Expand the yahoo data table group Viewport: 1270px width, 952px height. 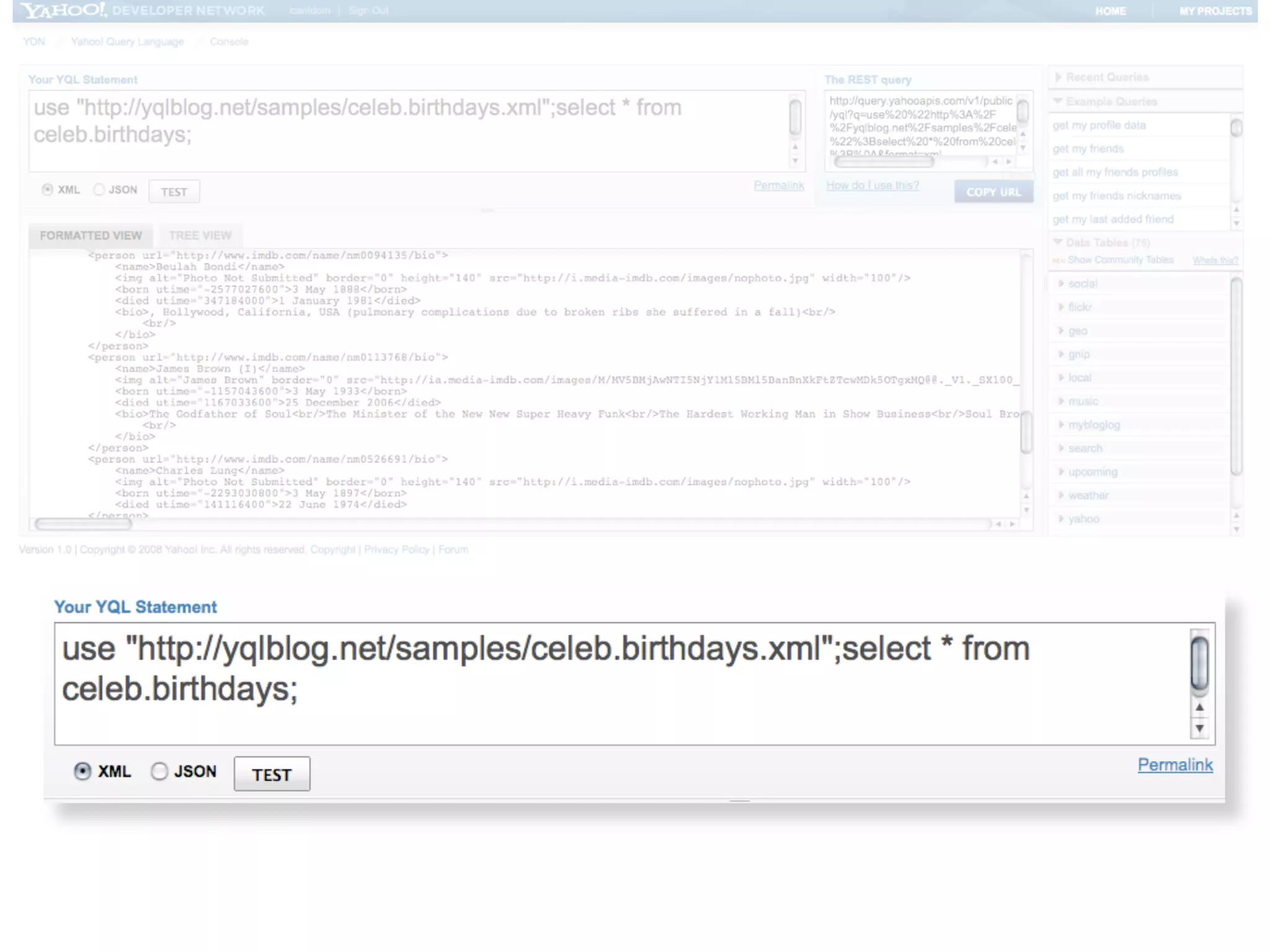1078,519
